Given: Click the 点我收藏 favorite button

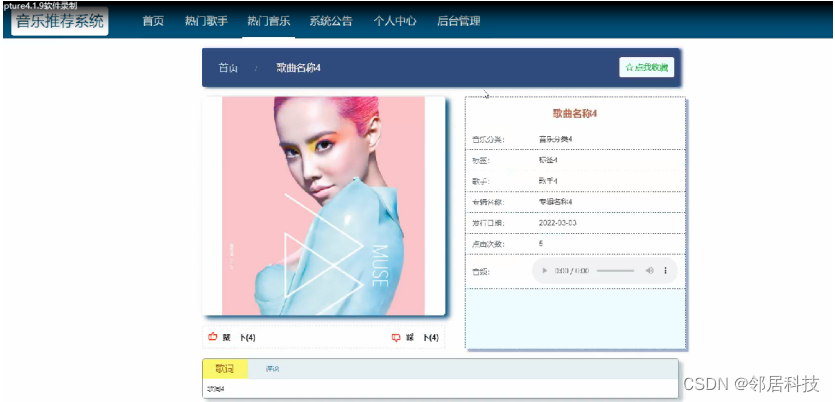Looking at the screenshot, I should [646, 67].
